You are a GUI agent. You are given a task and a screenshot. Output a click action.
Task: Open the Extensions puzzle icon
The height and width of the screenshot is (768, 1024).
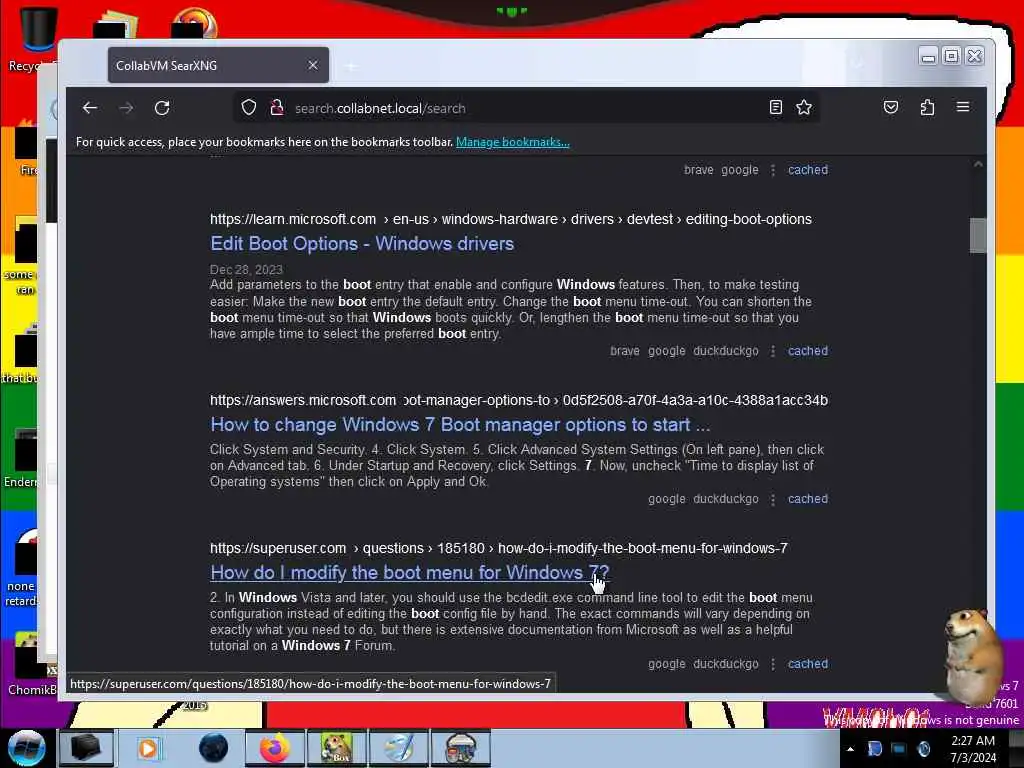coord(927,107)
